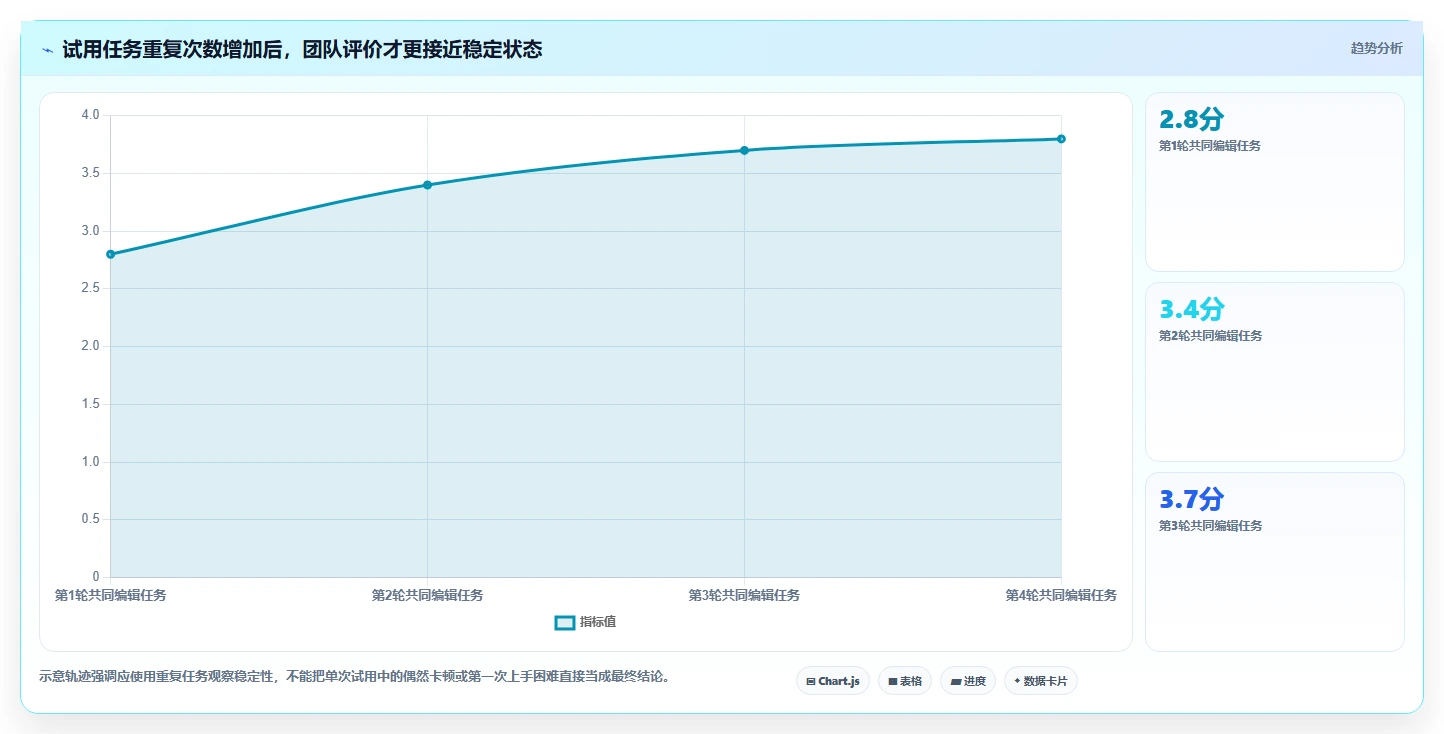Image resolution: width=1444 pixels, height=734 pixels.
Task: Click the lightning icon beside the title
Action: pyautogui.click(x=48, y=50)
